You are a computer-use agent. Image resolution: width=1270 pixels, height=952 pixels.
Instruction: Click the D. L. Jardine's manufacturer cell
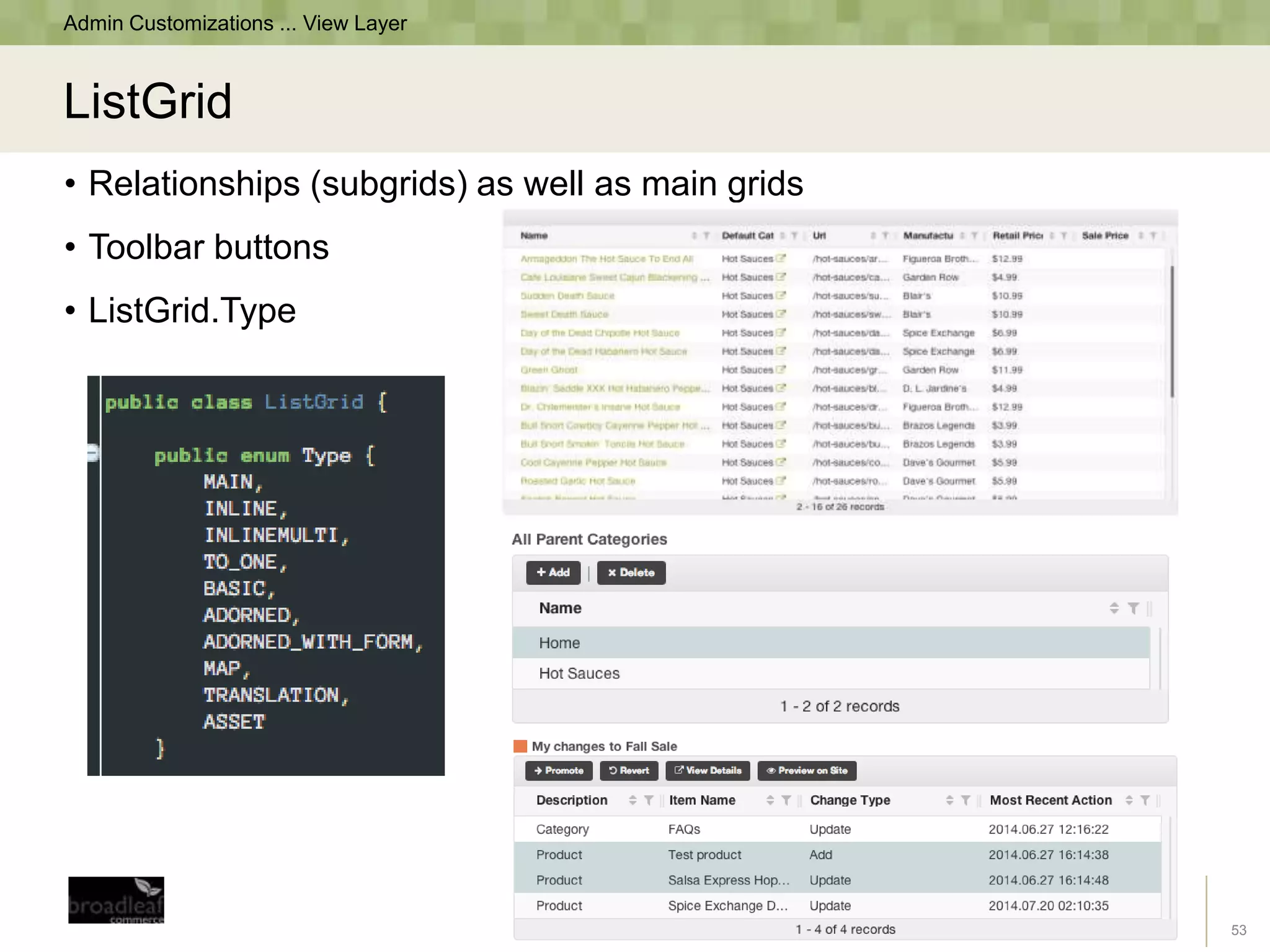pos(935,389)
